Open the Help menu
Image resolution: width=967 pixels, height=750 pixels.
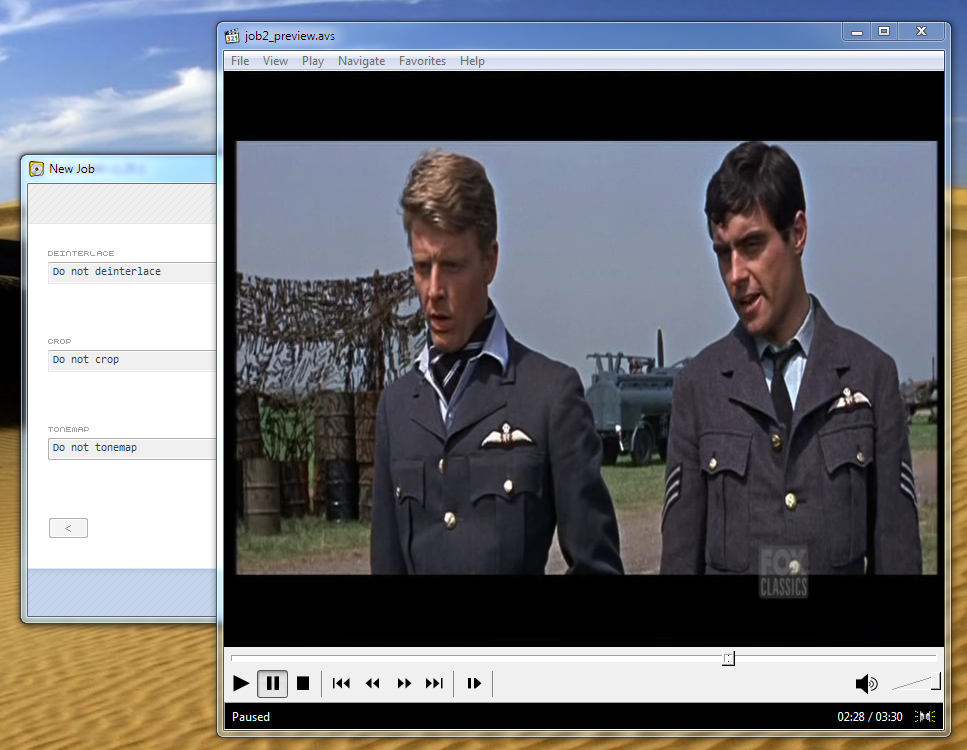tap(472, 61)
